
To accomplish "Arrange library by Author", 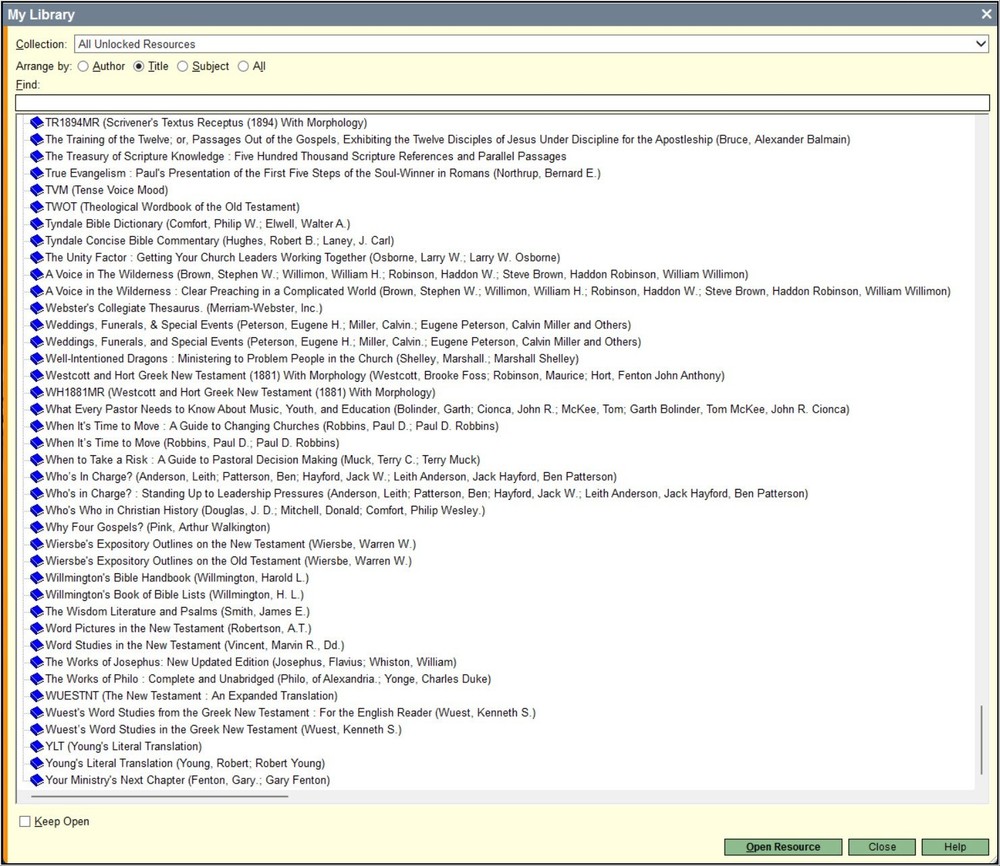I will click(83, 66).
